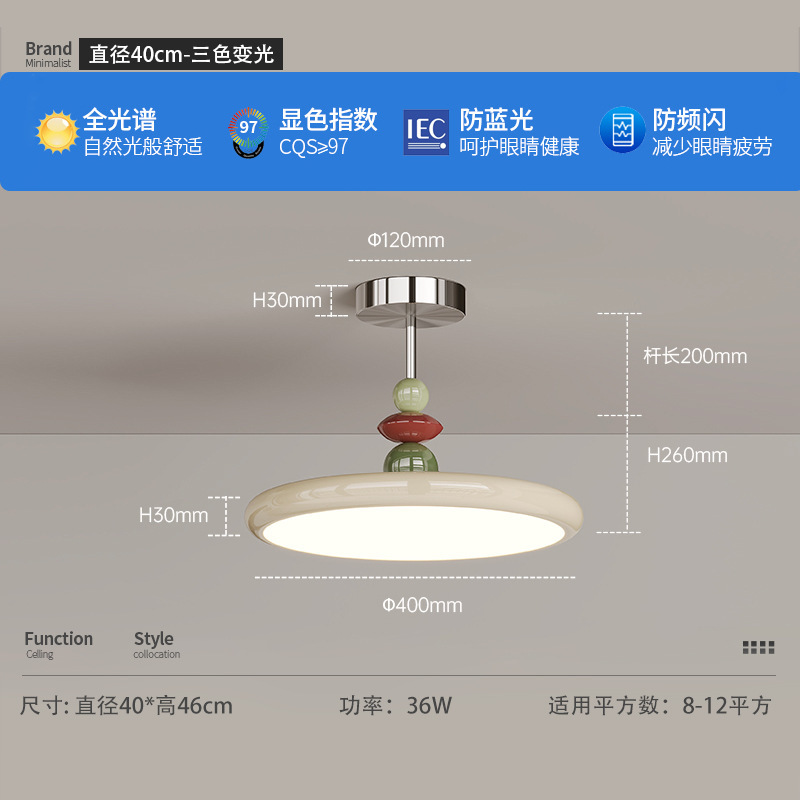Image resolution: width=800 pixels, height=800 pixels.
Task: Click the Function Ceiling label
Action: [59, 644]
